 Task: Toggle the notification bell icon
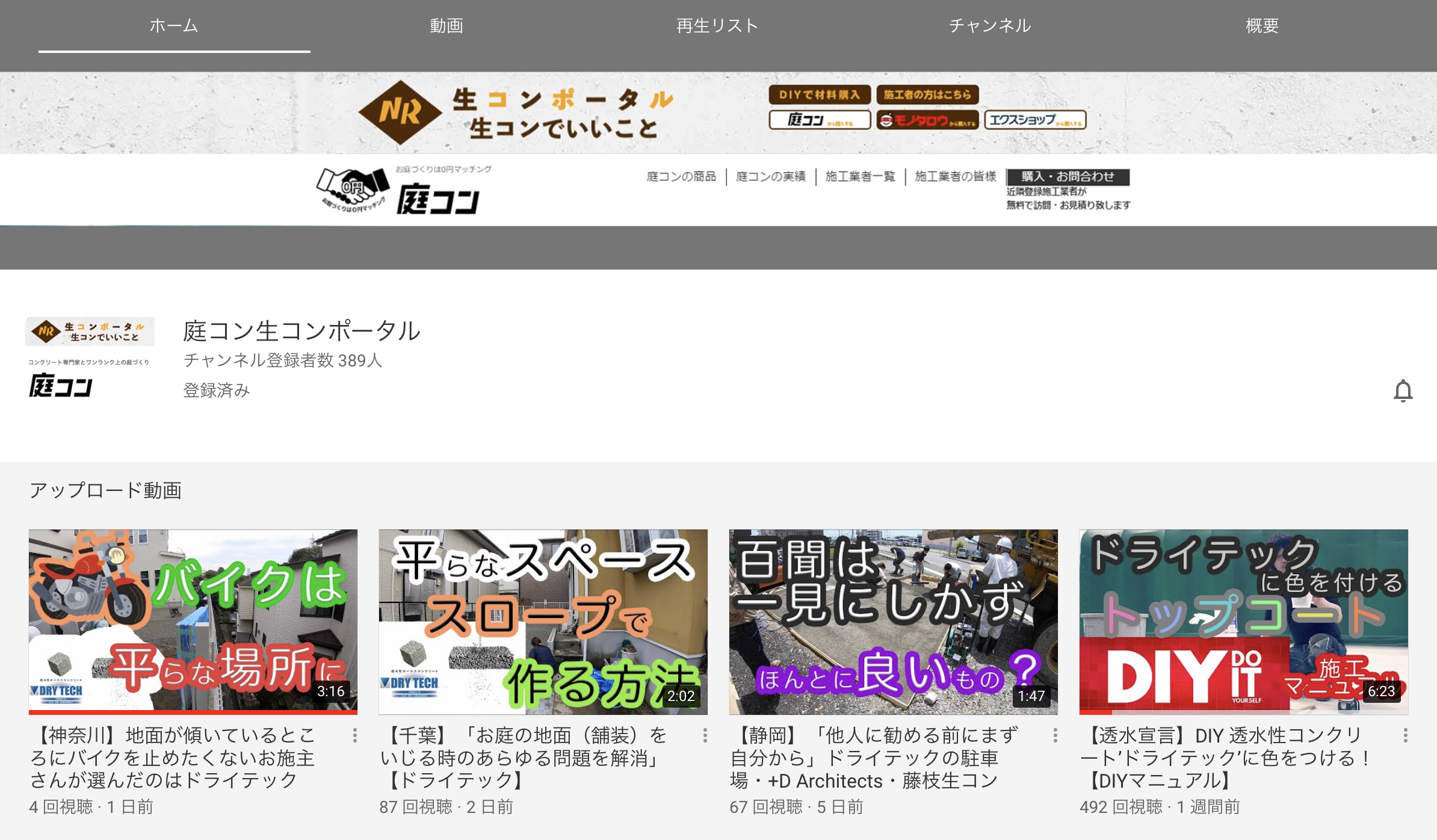(1403, 391)
